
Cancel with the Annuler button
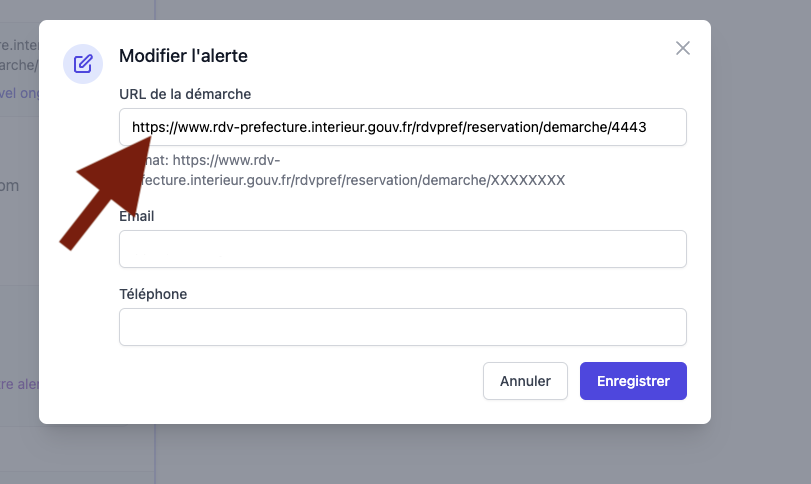pyautogui.click(x=525, y=381)
